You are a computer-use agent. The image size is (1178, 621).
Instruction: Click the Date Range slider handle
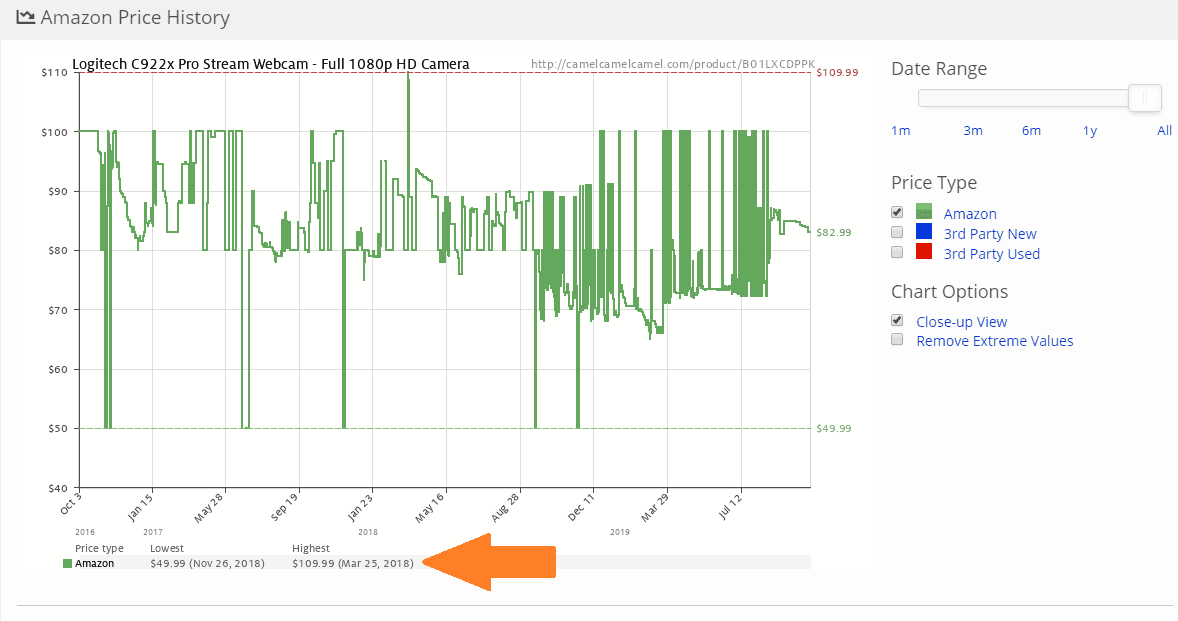tap(1145, 98)
